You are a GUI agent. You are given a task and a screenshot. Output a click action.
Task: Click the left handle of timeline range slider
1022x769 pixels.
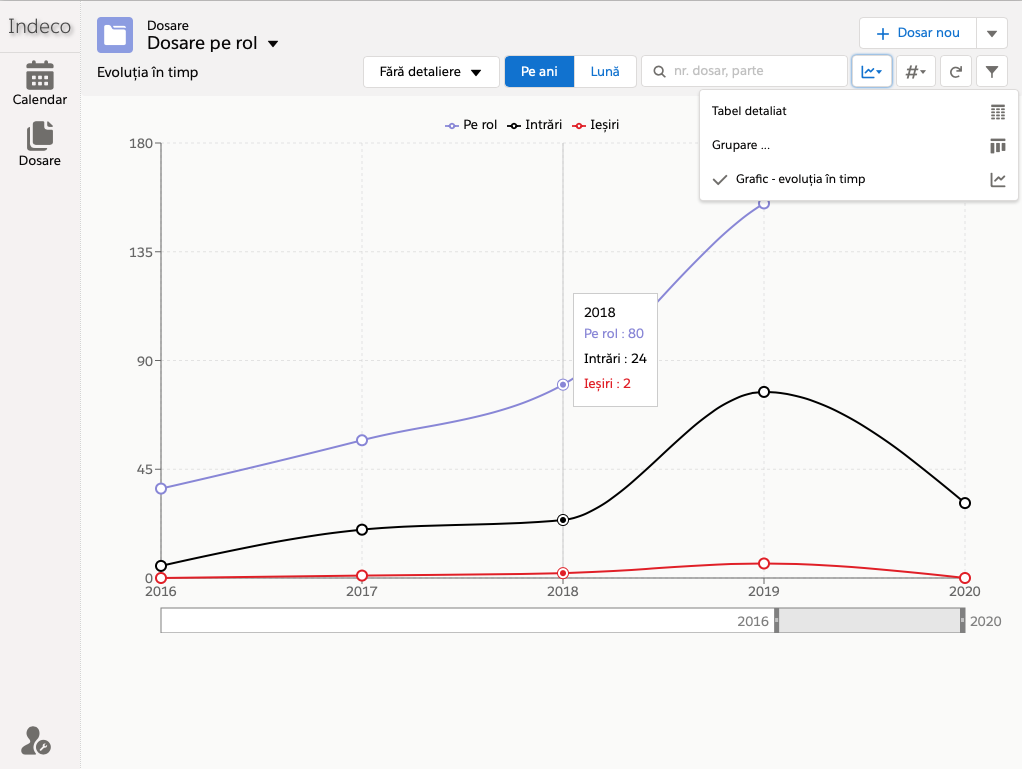(x=777, y=621)
